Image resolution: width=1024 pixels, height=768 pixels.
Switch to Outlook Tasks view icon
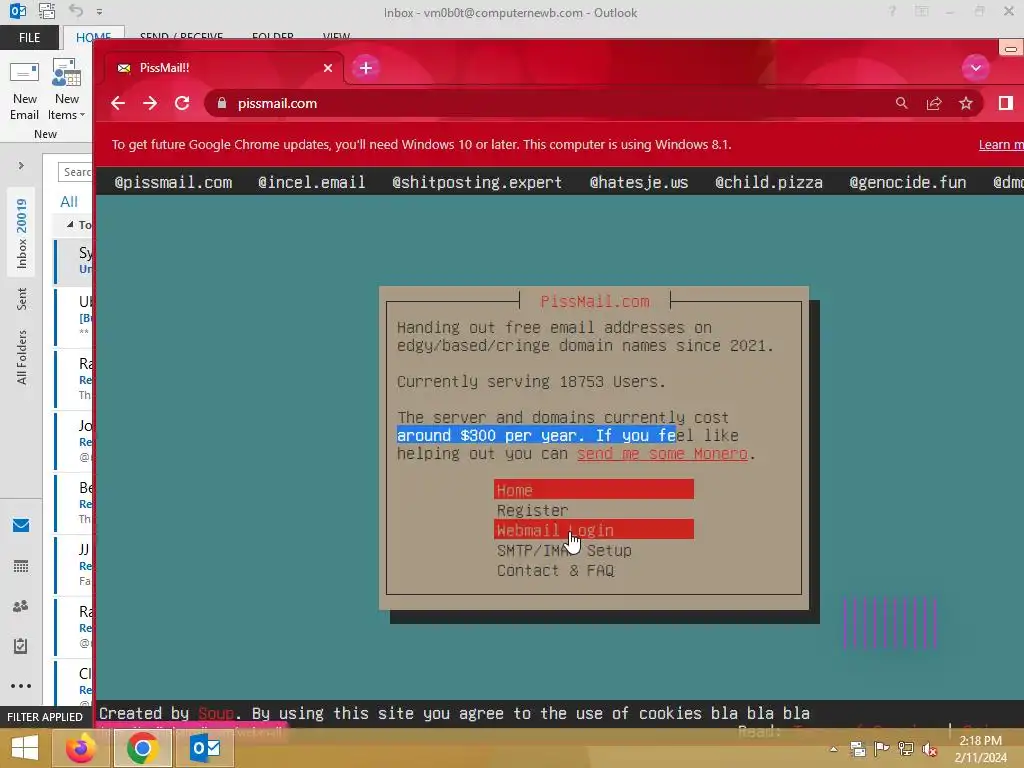[x=21, y=646]
